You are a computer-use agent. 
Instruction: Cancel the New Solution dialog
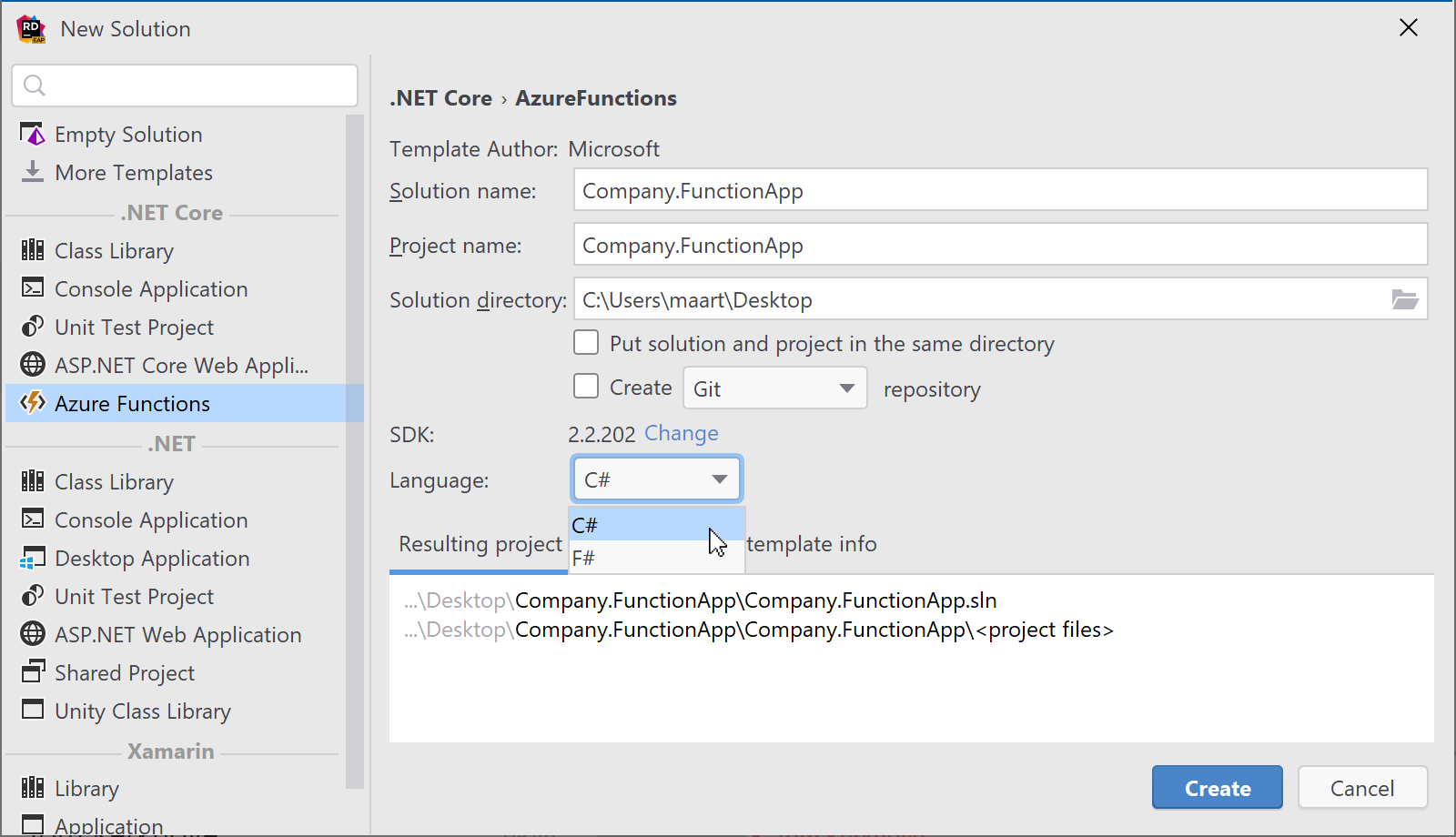pos(1362,788)
